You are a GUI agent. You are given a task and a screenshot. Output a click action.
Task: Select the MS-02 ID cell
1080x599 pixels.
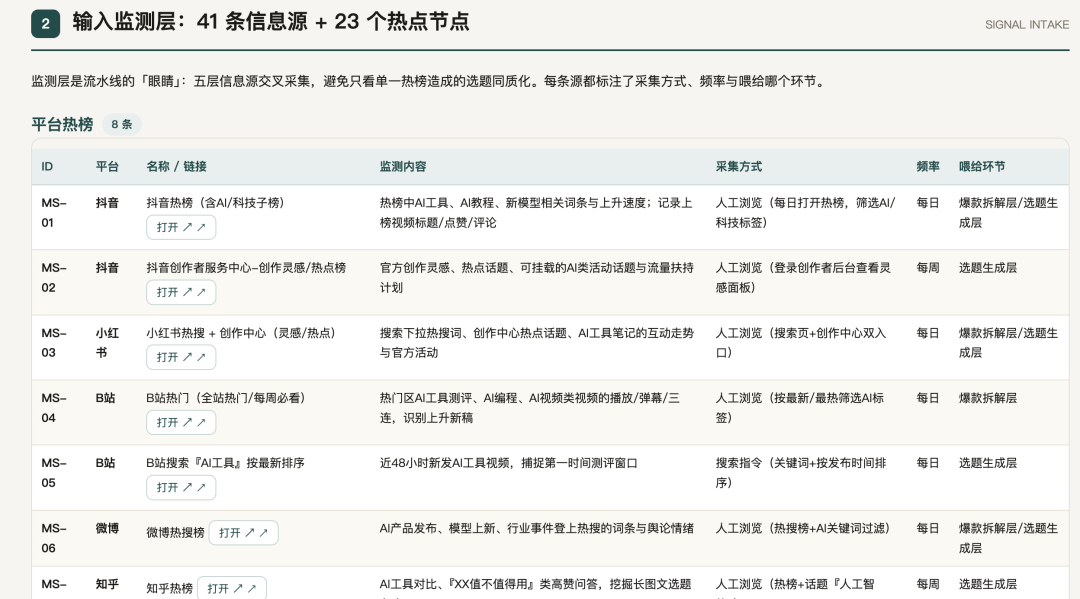pos(54,277)
